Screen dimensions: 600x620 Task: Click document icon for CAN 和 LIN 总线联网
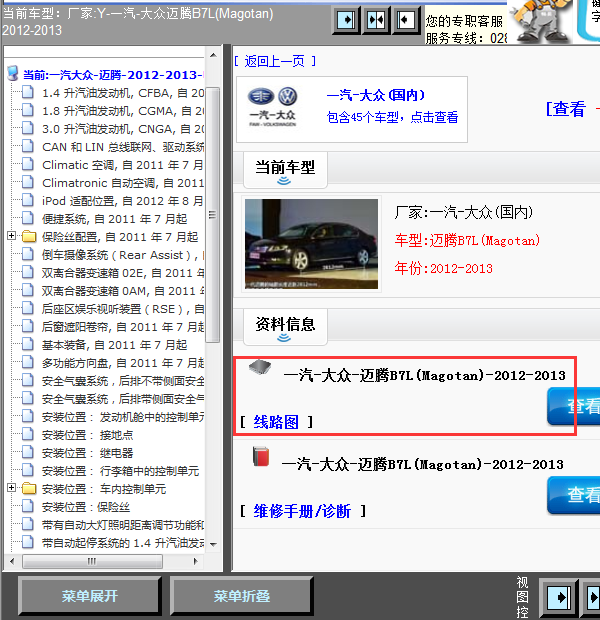pyautogui.click(x=28, y=146)
